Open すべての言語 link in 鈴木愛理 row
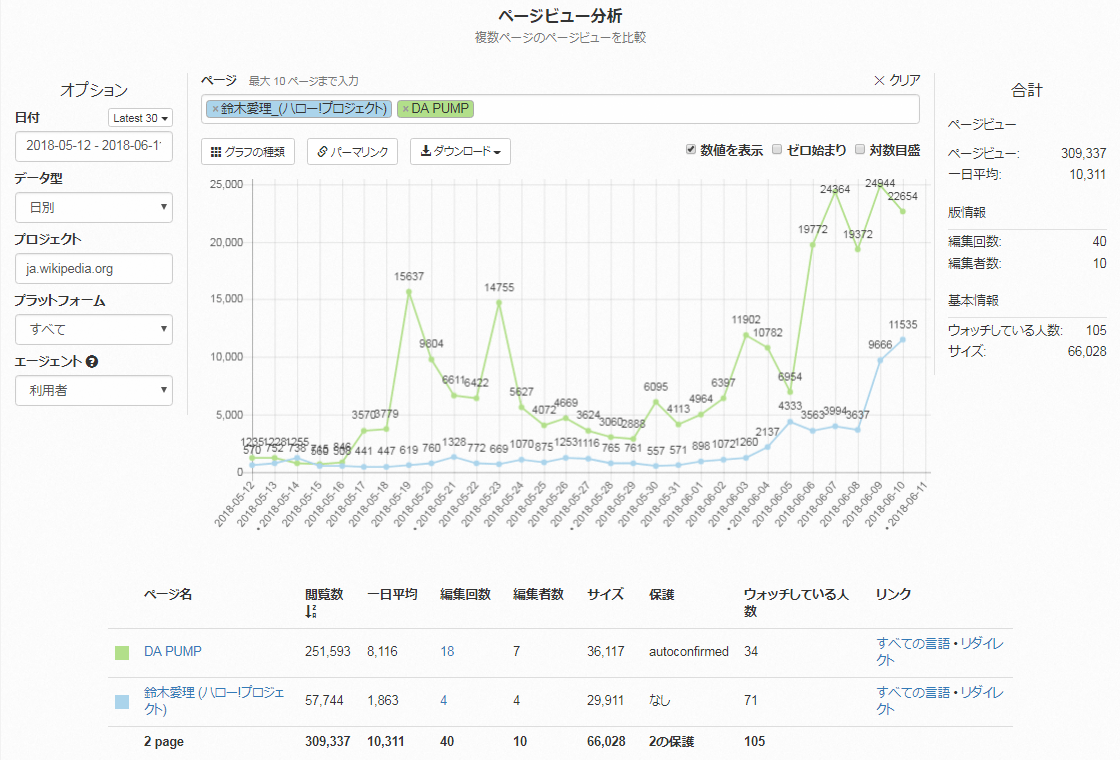This screenshot has height=760, width=1120. click(913, 693)
